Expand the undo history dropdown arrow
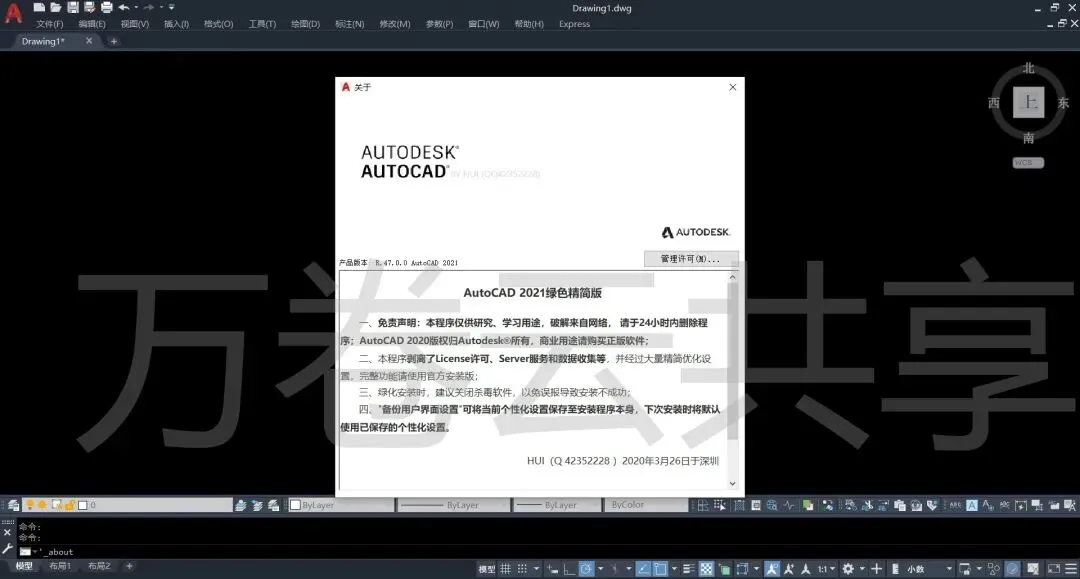This screenshot has height=579, width=1080. (136, 8)
